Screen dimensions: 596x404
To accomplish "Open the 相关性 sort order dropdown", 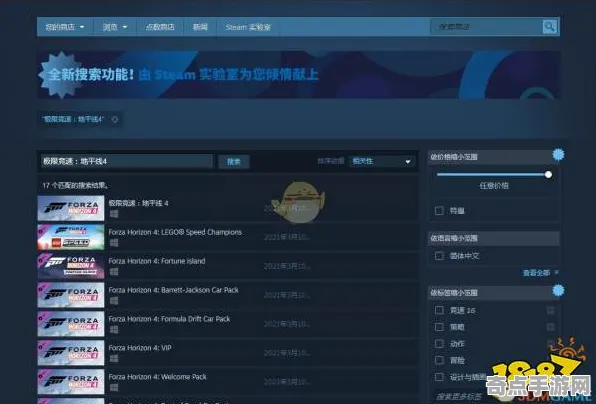I will (x=381, y=162).
